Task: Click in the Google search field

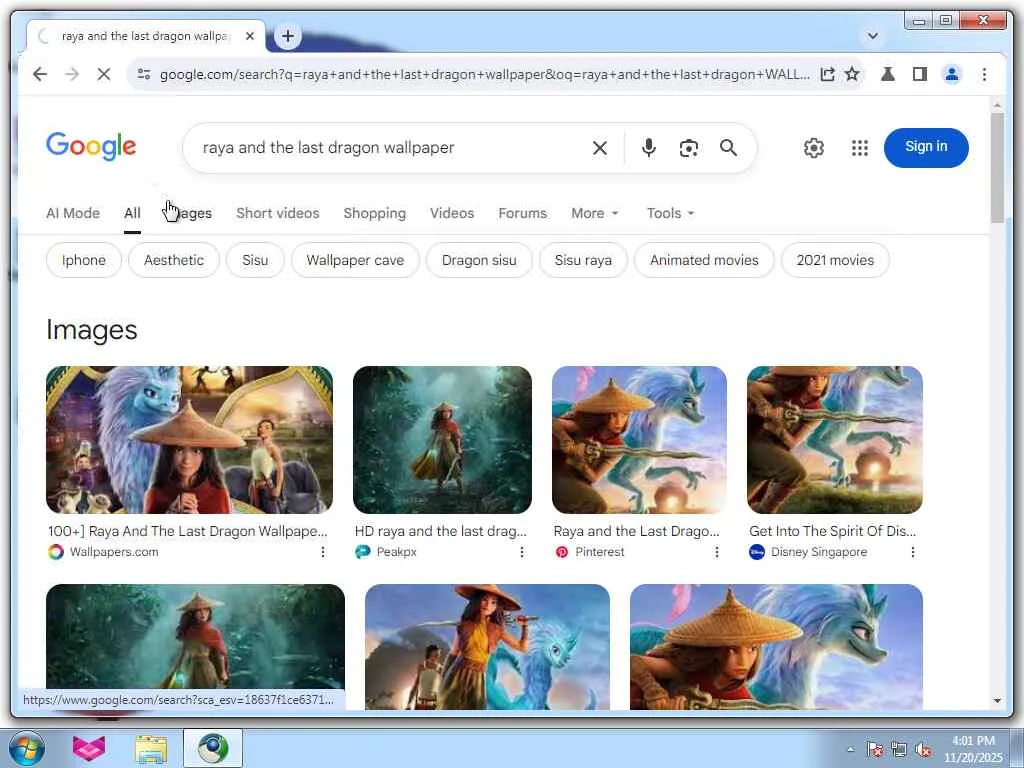Action: pyautogui.click(x=392, y=148)
